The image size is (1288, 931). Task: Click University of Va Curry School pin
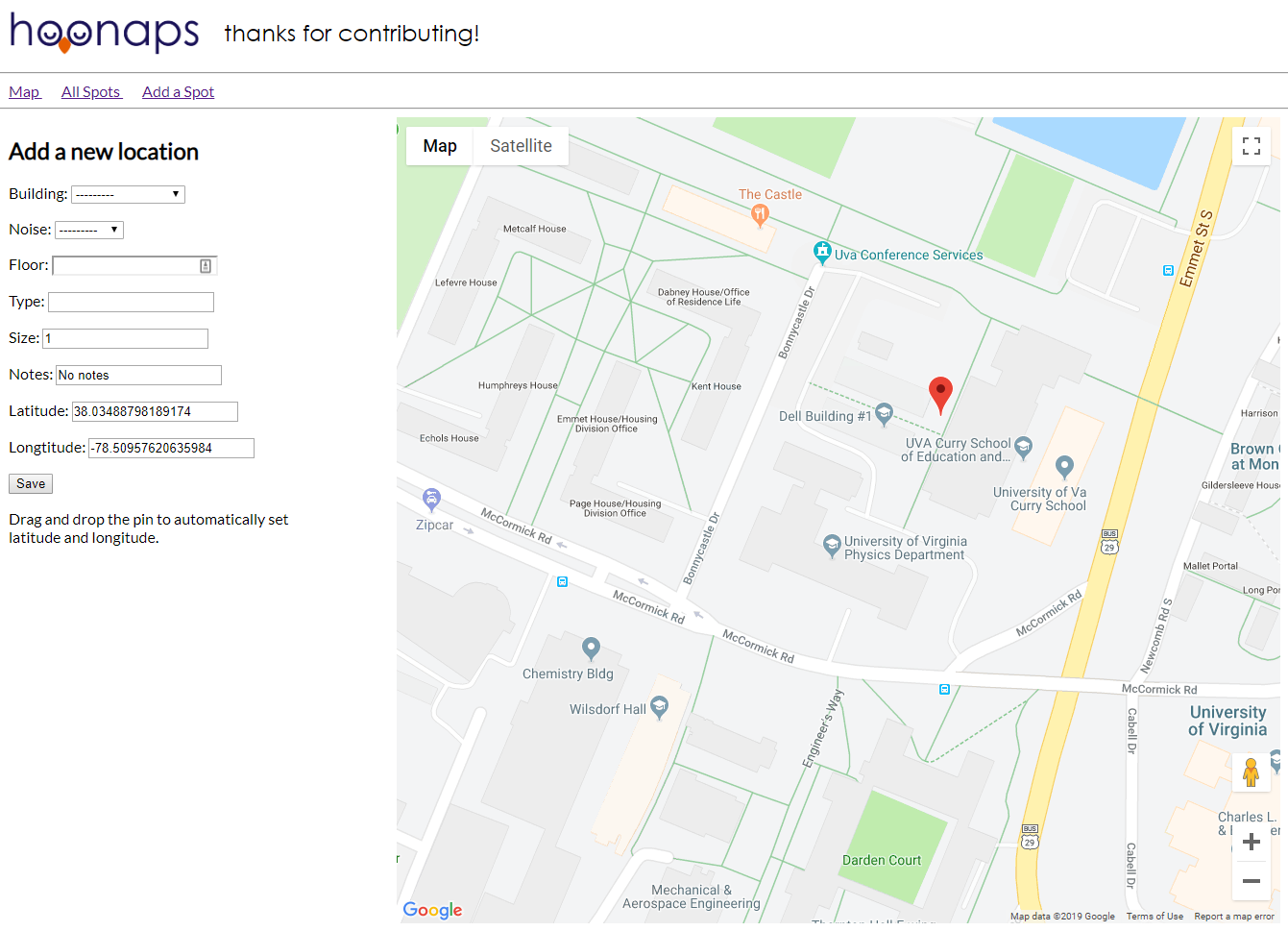point(1063,467)
